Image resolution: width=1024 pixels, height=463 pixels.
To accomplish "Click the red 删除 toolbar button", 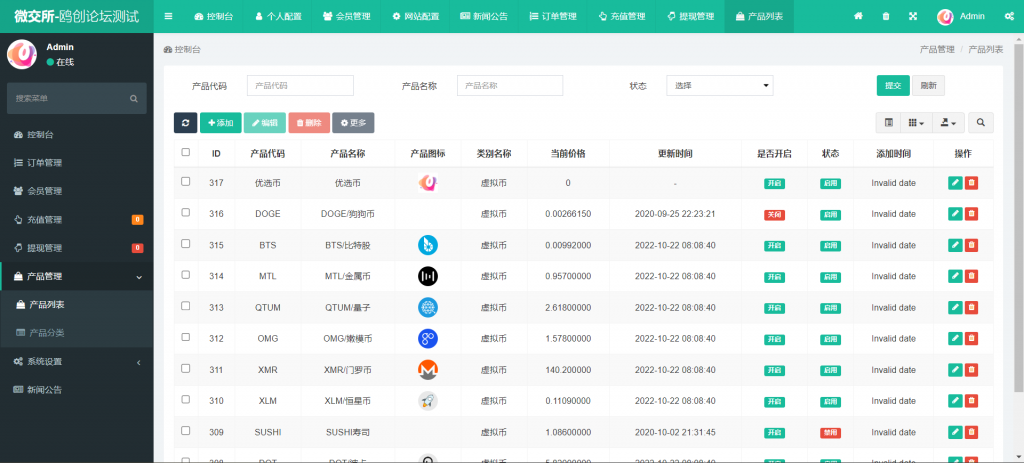I will pyautogui.click(x=309, y=123).
